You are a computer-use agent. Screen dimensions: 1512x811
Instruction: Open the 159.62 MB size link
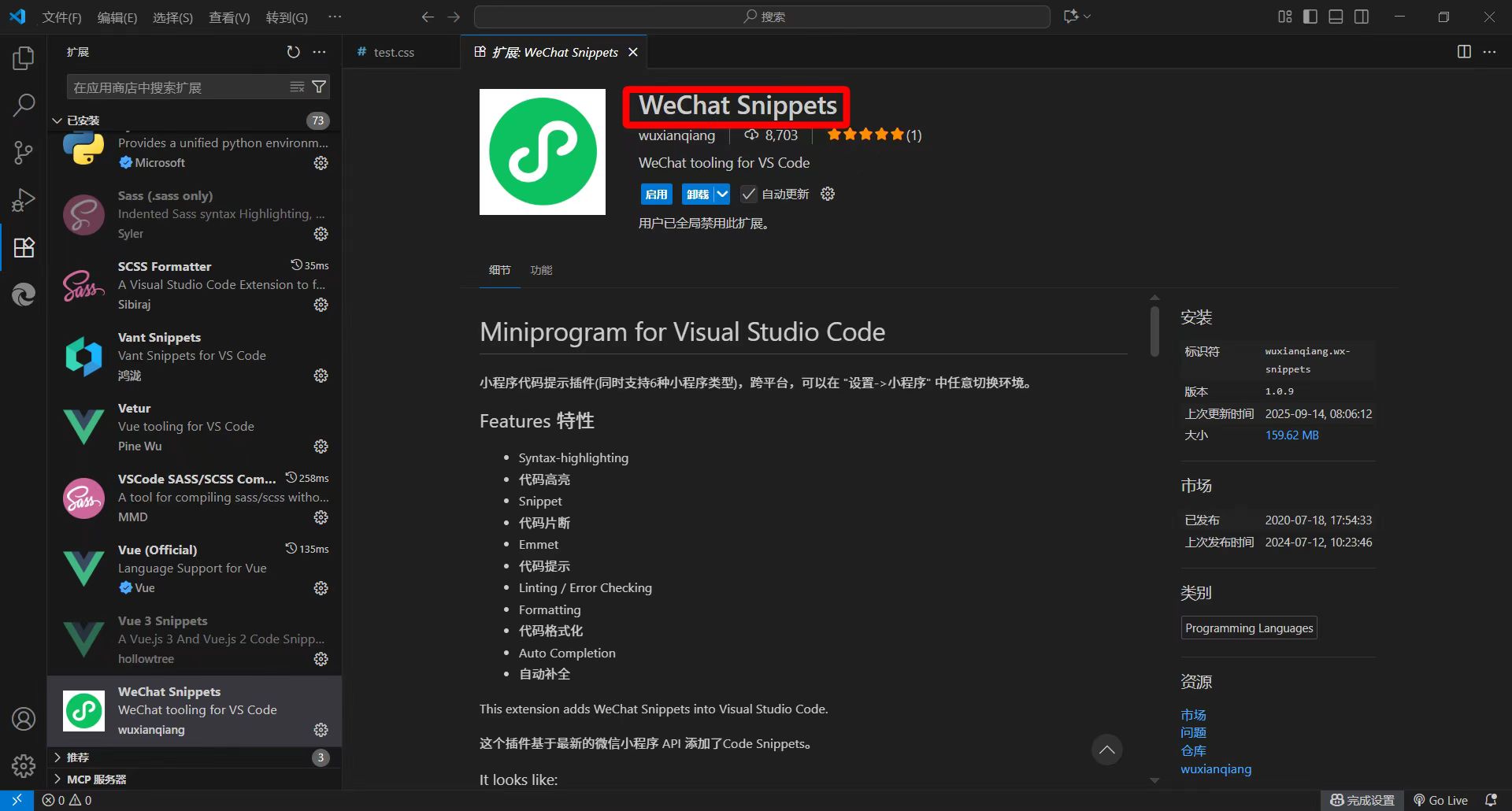(x=1291, y=435)
